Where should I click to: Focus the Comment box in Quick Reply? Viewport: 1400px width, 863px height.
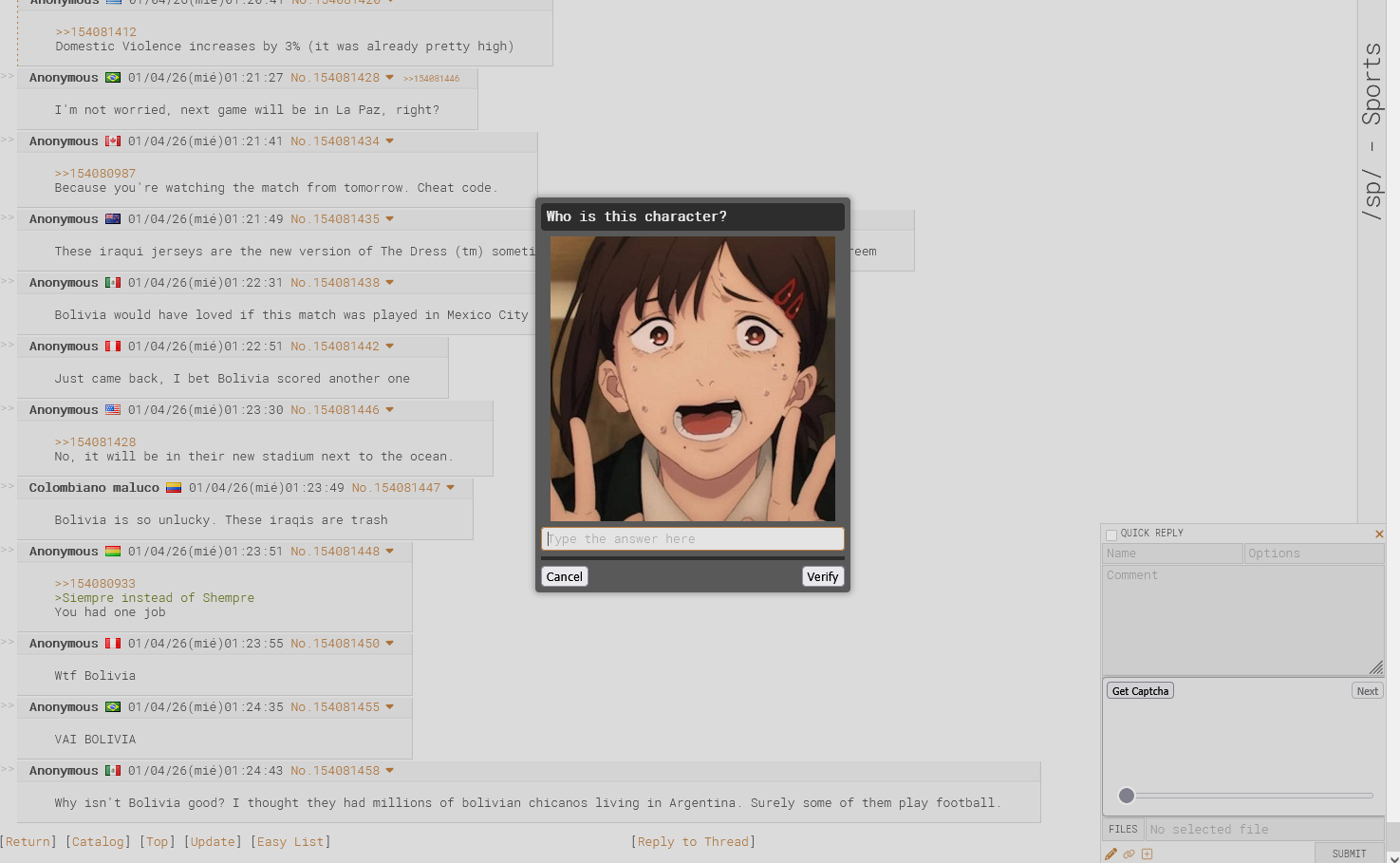click(x=1243, y=621)
